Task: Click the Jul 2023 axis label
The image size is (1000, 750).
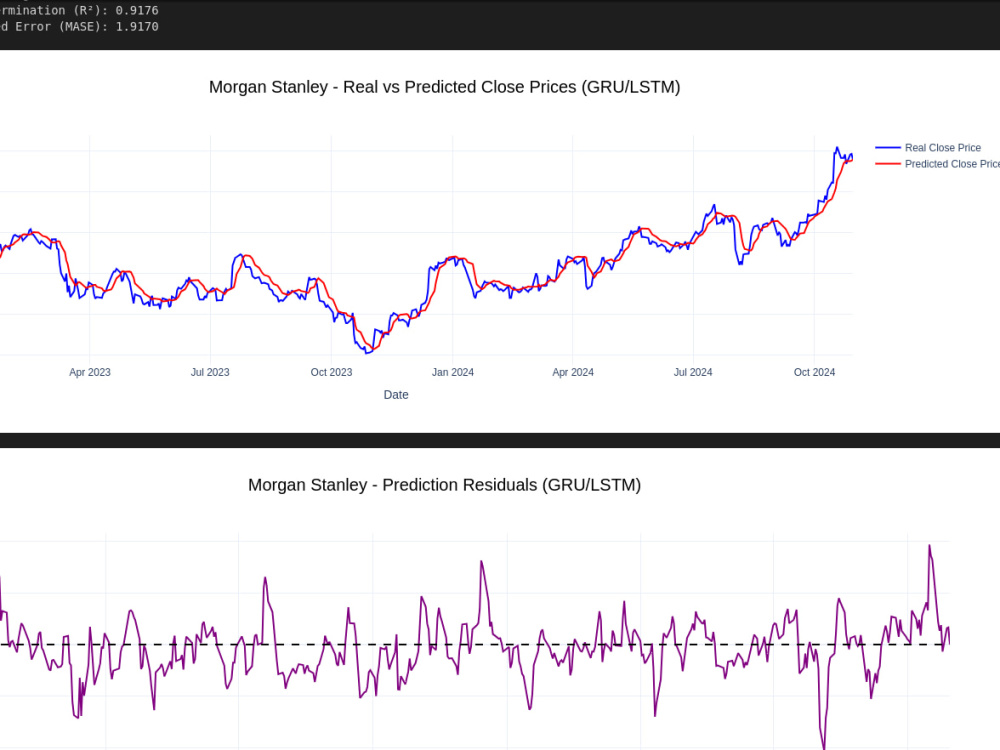Action: click(x=210, y=372)
